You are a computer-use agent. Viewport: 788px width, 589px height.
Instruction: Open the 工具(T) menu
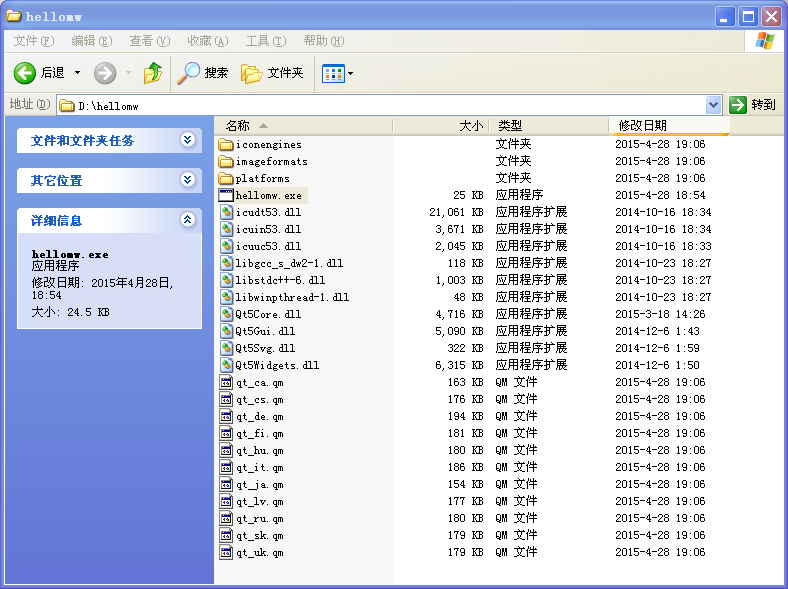pos(266,41)
